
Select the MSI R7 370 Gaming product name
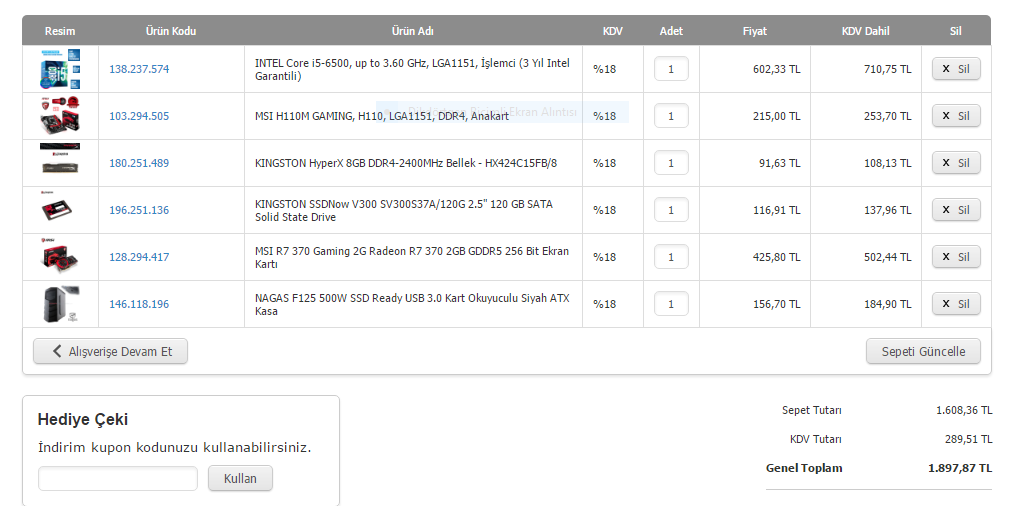point(412,257)
